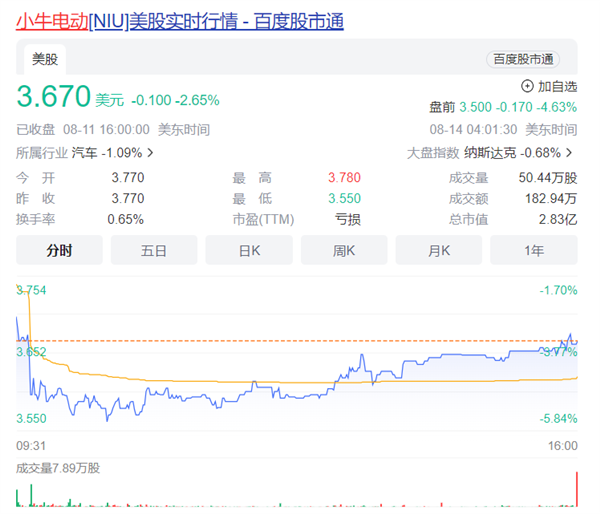Switch the chart to the 周K tab

tap(344, 250)
